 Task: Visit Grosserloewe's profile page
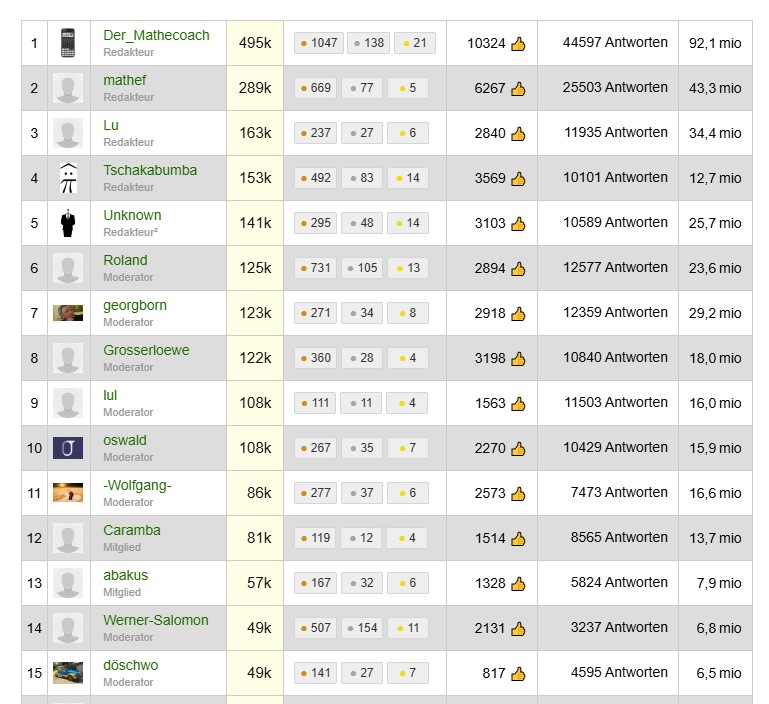[x=146, y=350]
